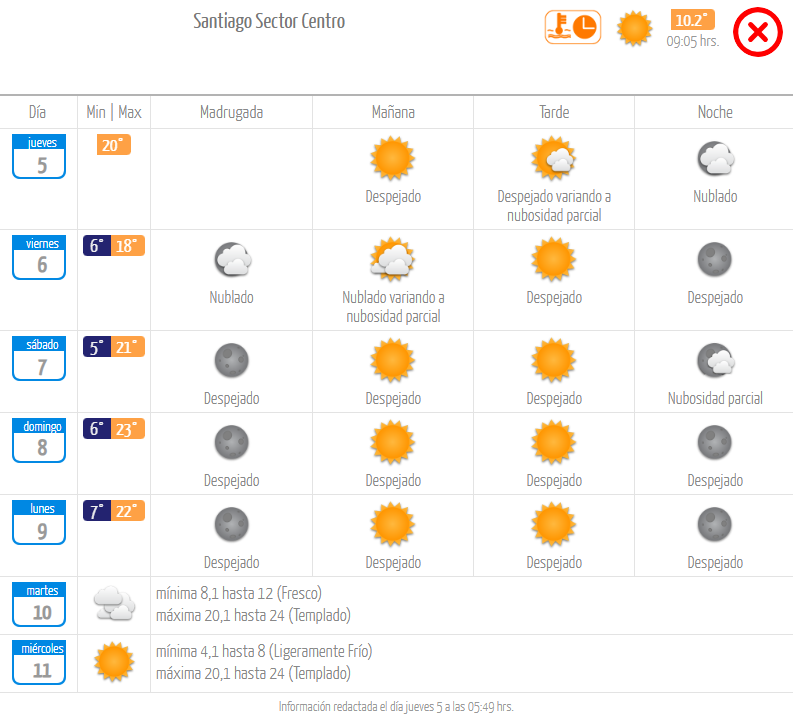
Task: Click jueves night 'Nublado' label
Action: pos(715,196)
